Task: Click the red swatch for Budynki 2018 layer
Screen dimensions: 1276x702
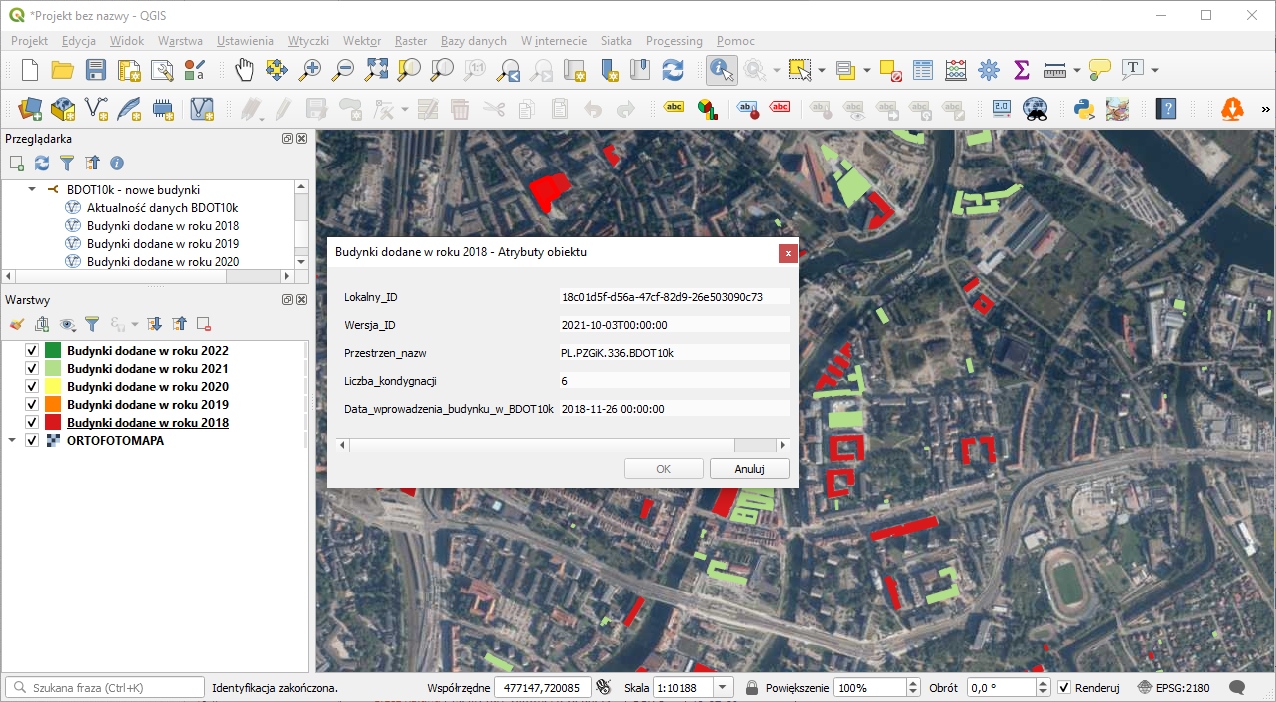Action: pyautogui.click(x=53, y=423)
